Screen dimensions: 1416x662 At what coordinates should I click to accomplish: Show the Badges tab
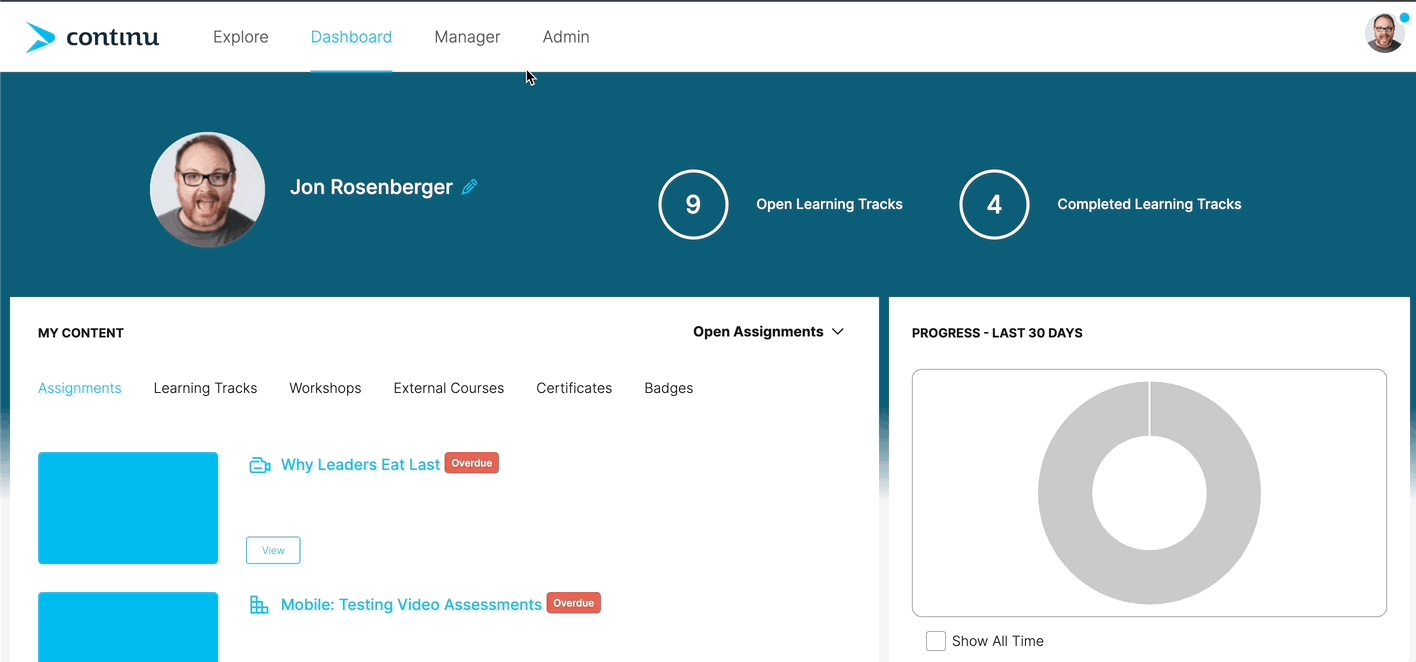669,388
